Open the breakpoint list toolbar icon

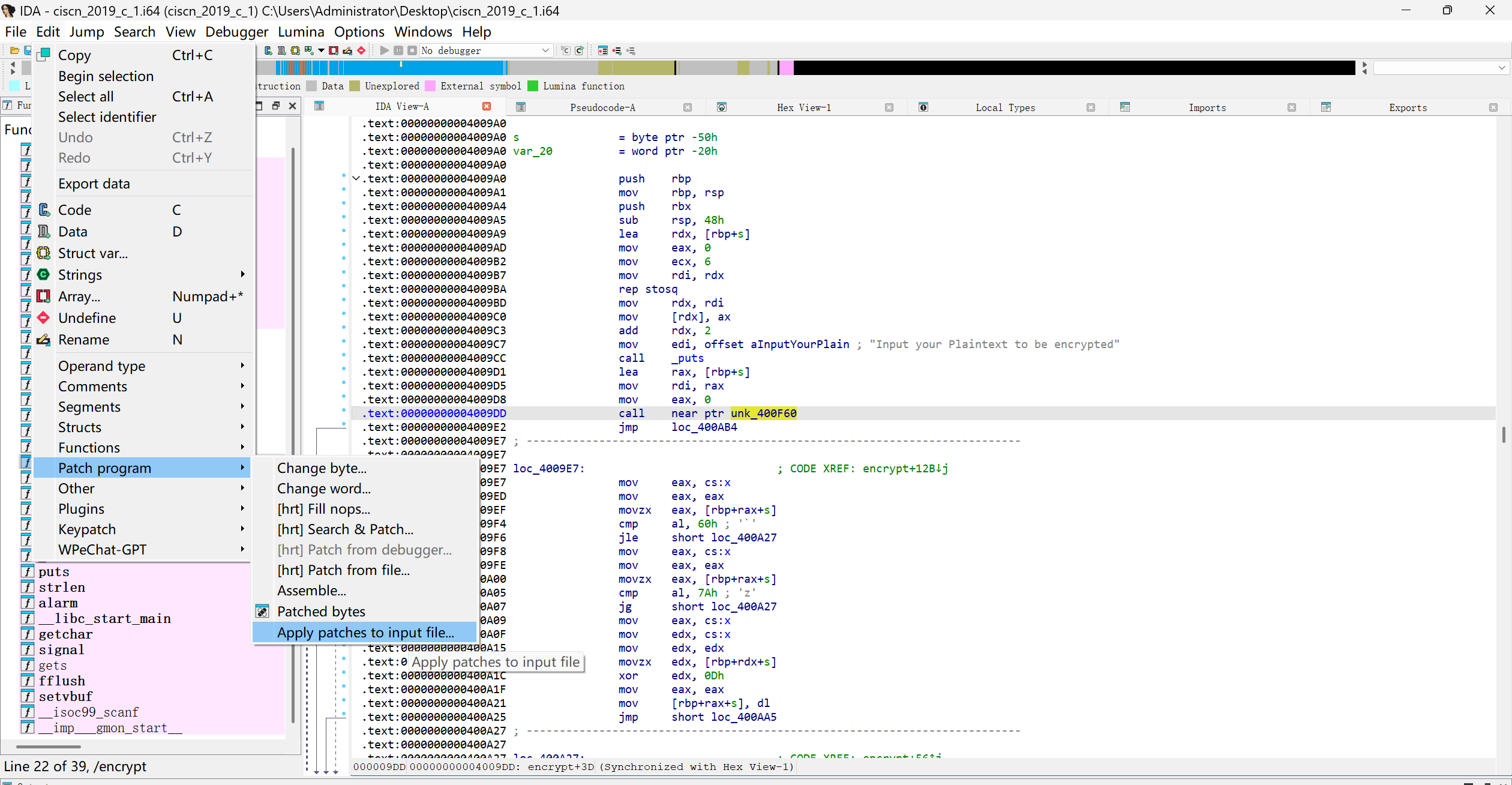click(603, 50)
